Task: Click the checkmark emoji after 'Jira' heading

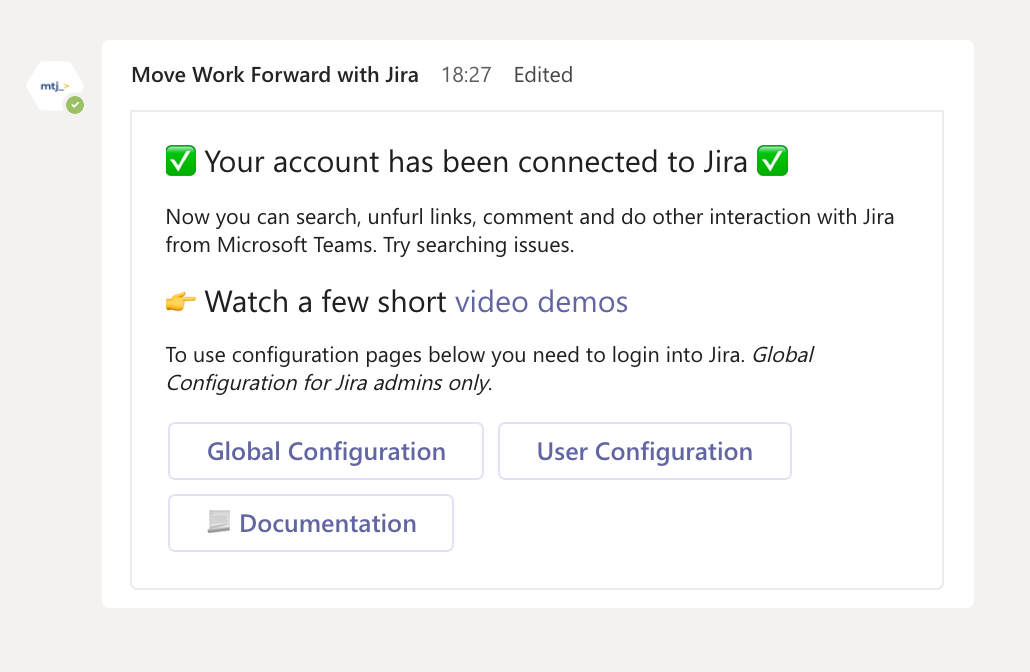Action: [x=773, y=161]
